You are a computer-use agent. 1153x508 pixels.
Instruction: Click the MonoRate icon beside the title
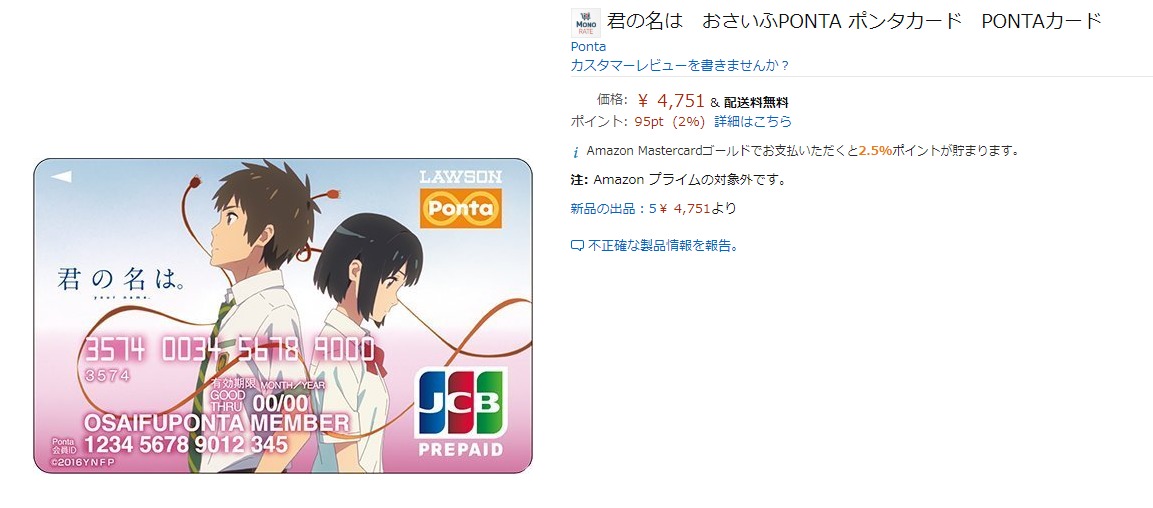coord(586,23)
